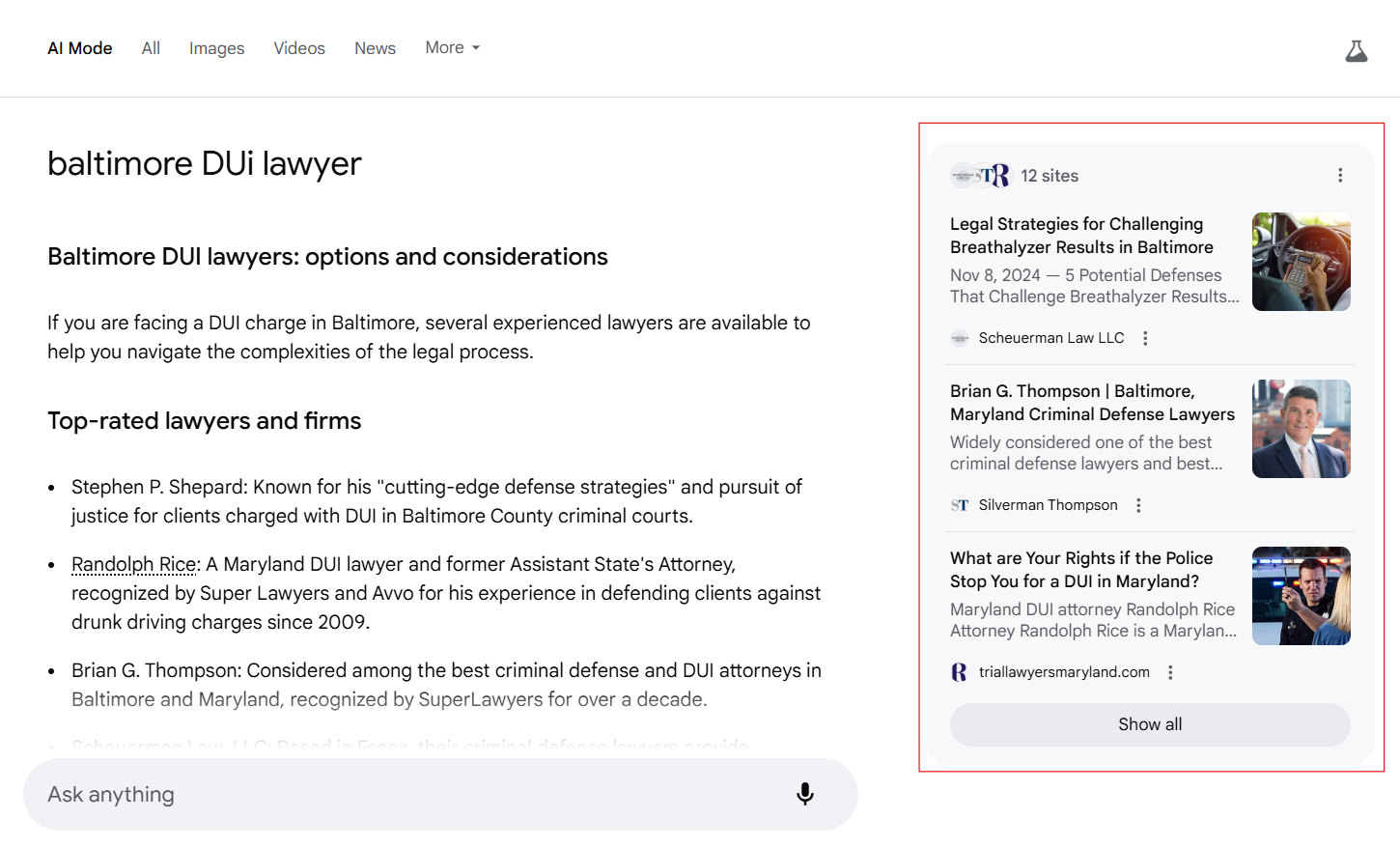Open options menu next to Silverman Thompson

click(1138, 505)
